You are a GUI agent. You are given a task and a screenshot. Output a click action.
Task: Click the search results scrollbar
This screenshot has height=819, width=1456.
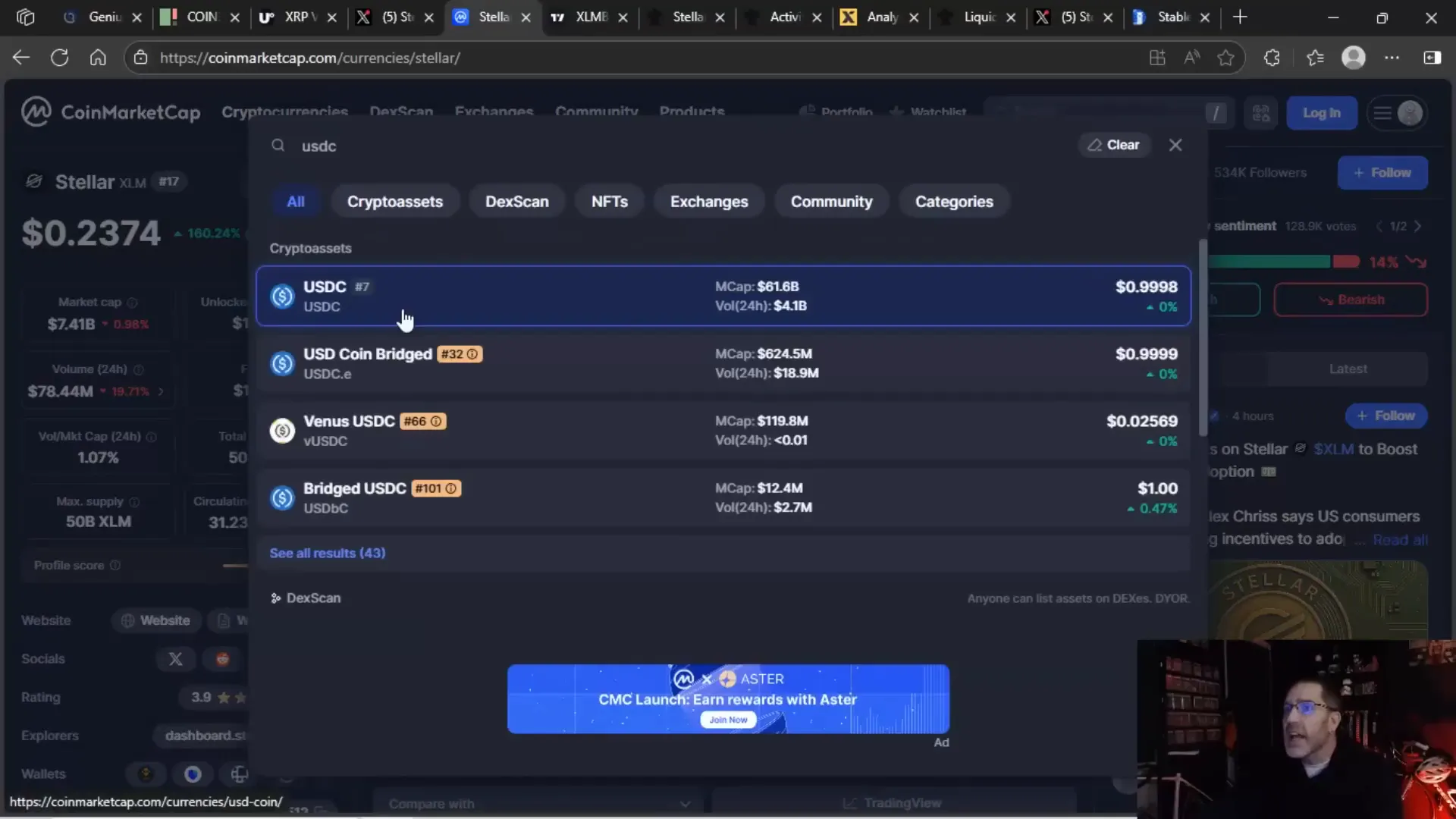click(1203, 337)
